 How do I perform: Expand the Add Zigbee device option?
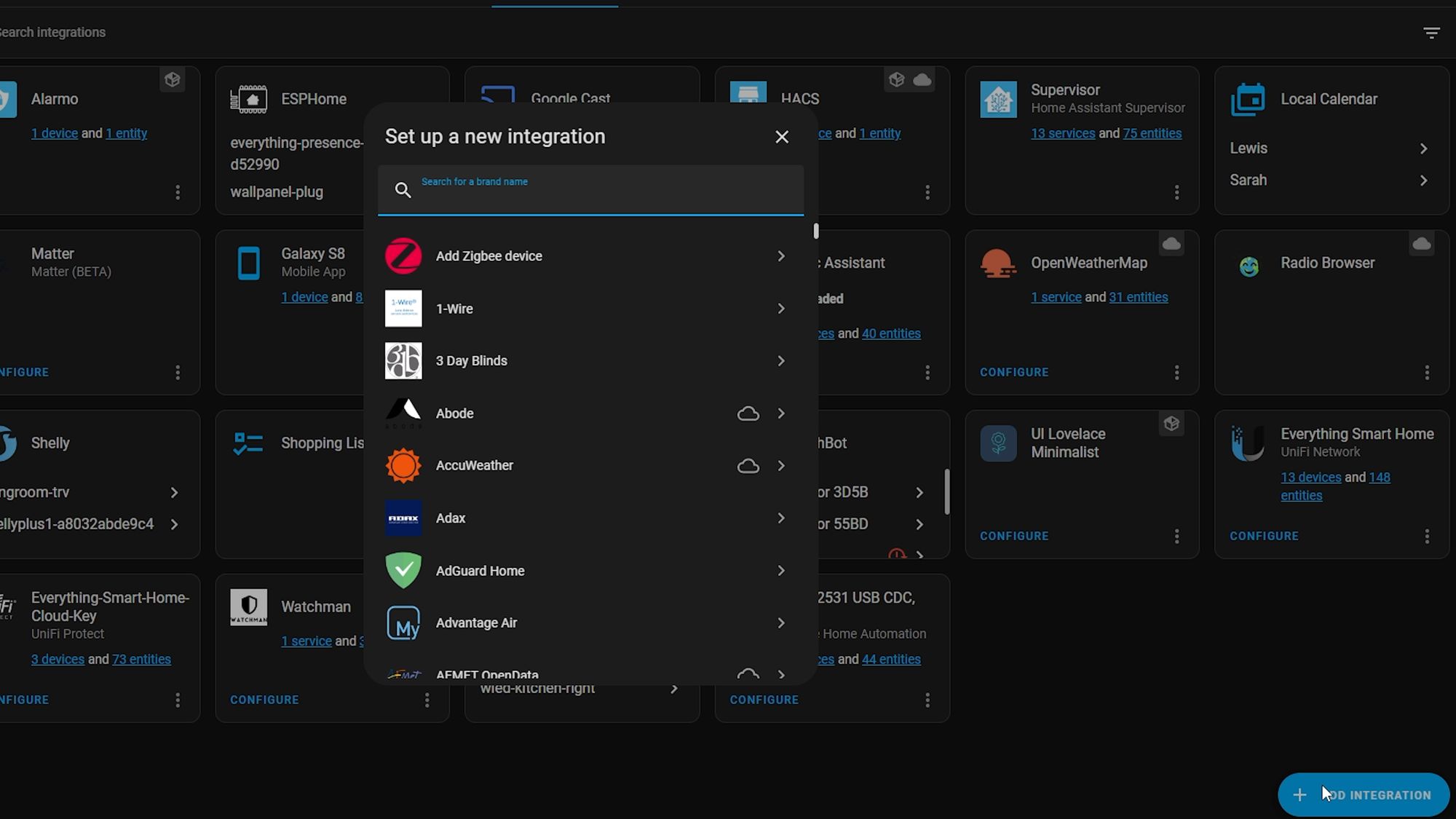(x=782, y=256)
